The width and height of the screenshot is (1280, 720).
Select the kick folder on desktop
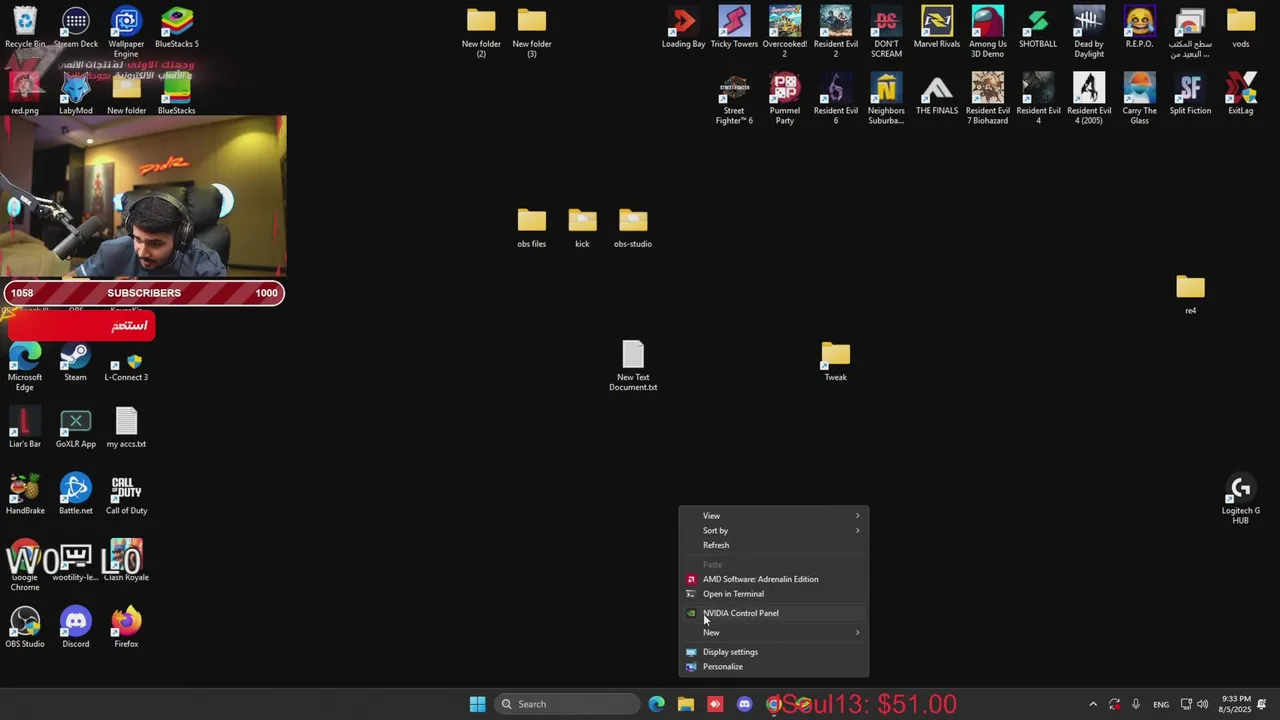pos(582,227)
